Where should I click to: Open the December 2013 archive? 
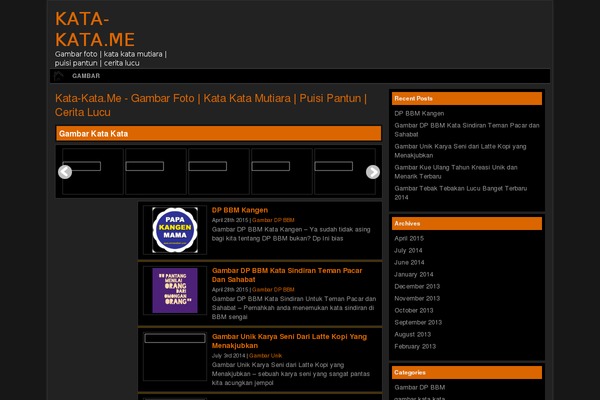(x=417, y=286)
